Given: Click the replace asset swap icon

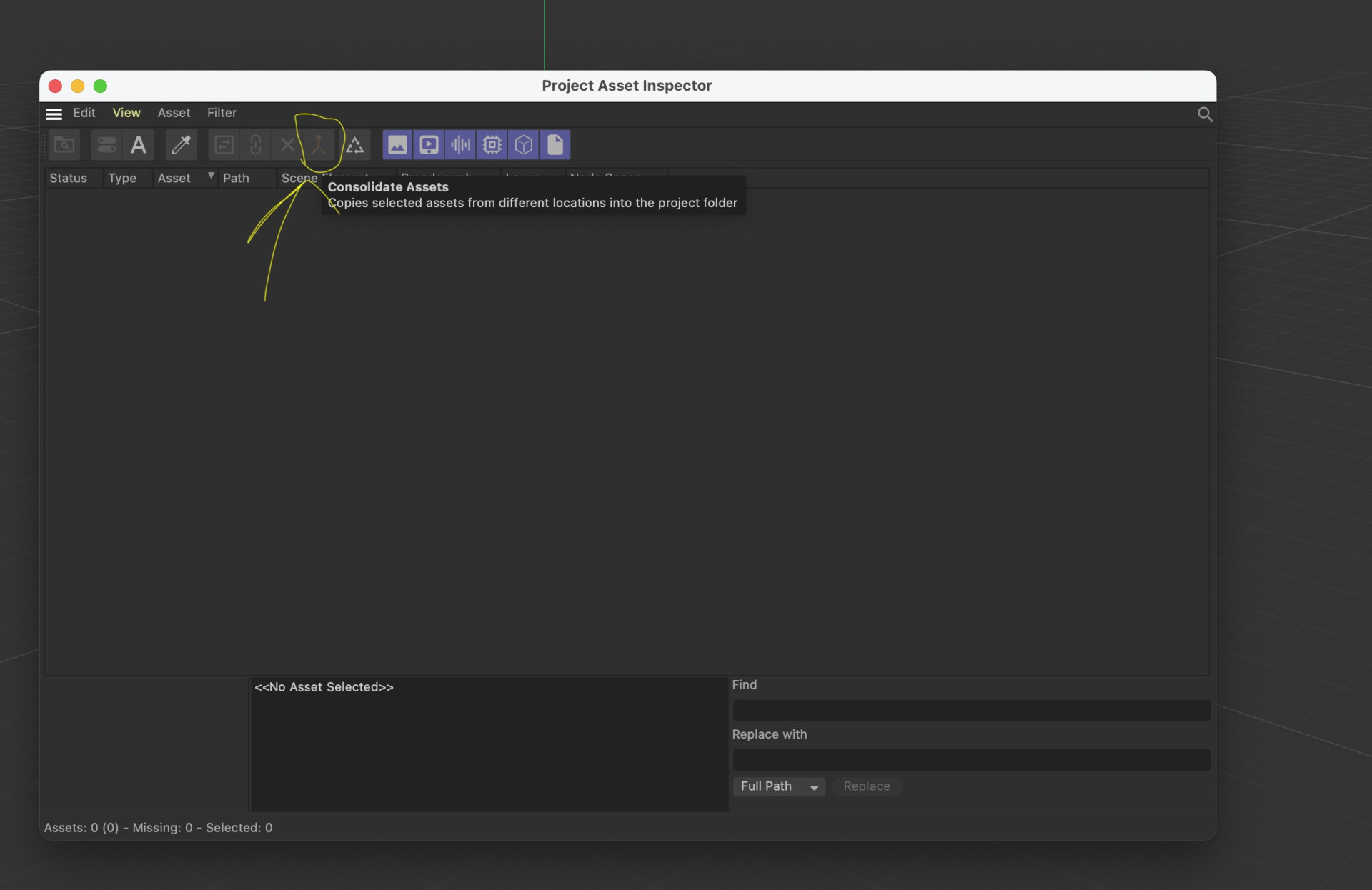Looking at the screenshot, I should click(224, 145).
